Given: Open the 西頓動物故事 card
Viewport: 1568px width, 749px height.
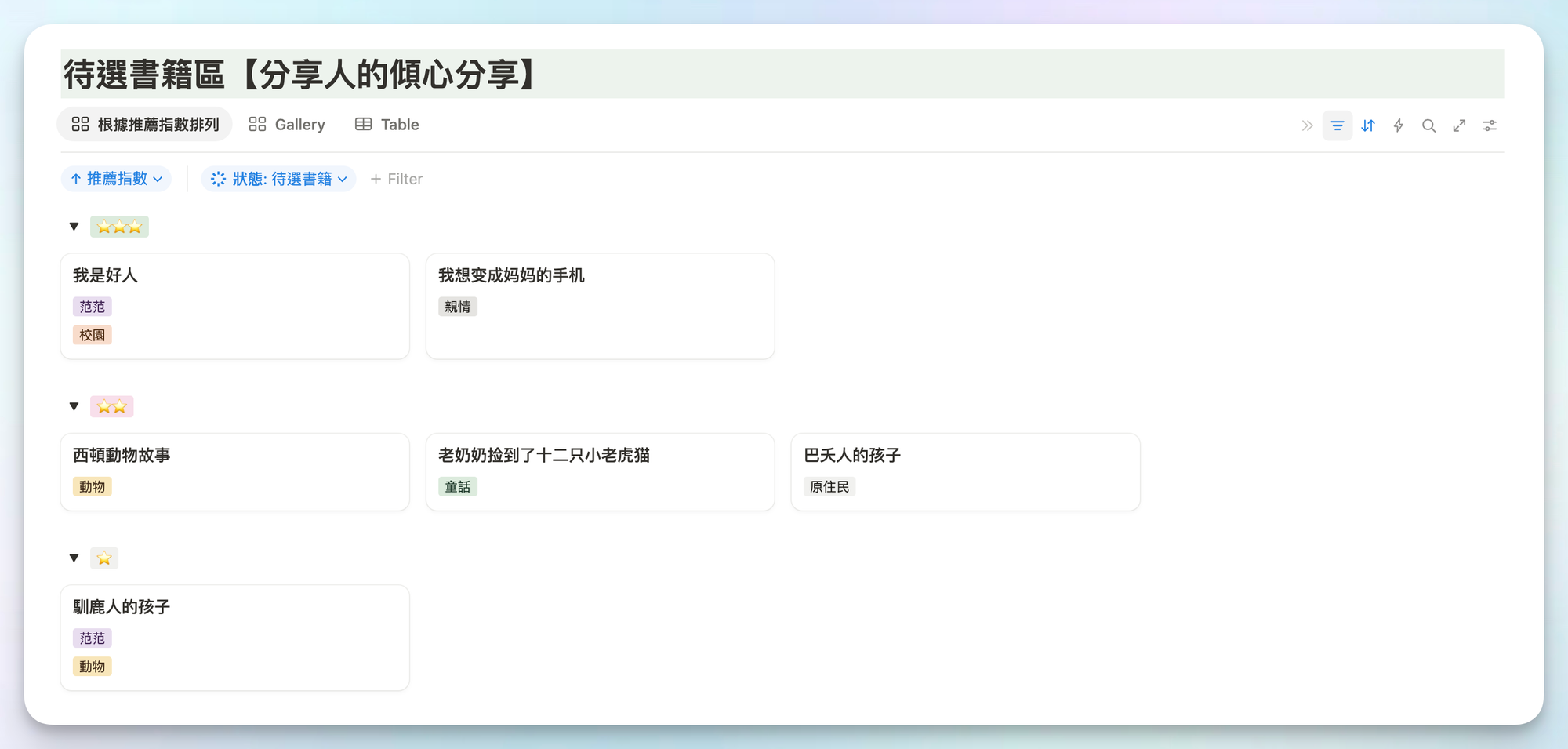Looking at the screenshot, I should [235, 472].
